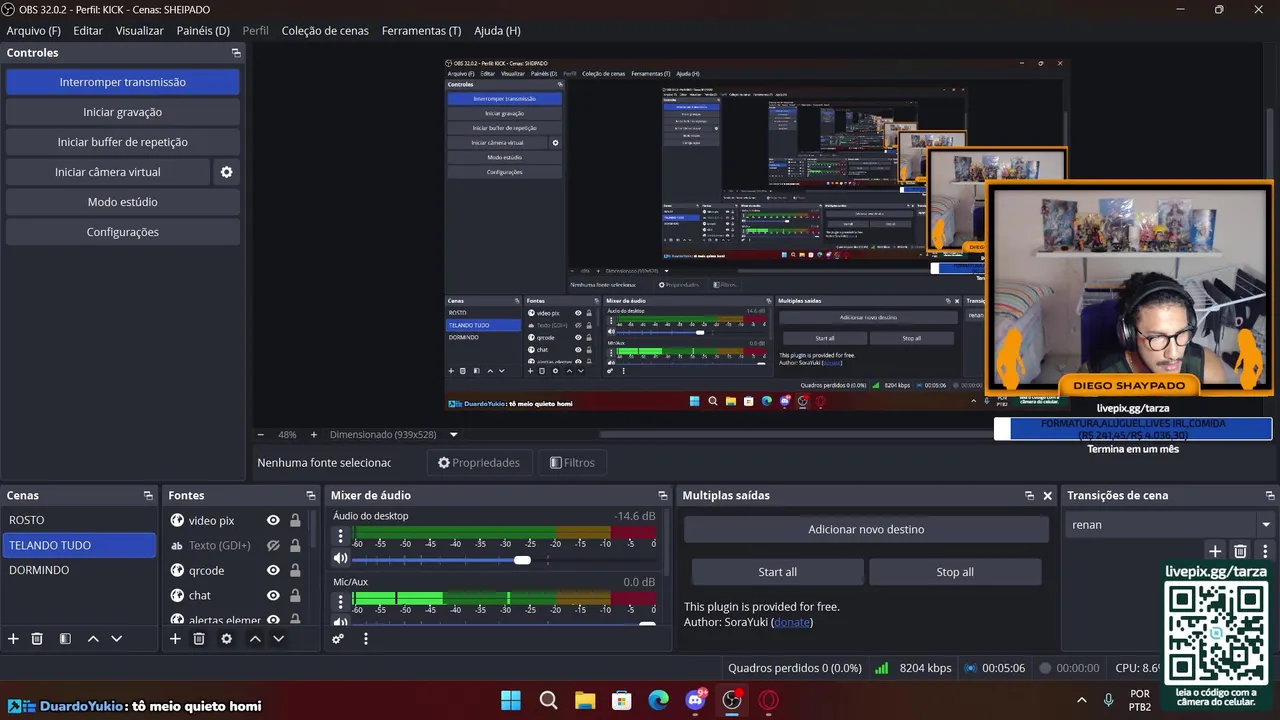Image resolution: width=1280 pixels, height=720 pixels.
Task: Select ROSTO scene
Action: coord(80,520)
